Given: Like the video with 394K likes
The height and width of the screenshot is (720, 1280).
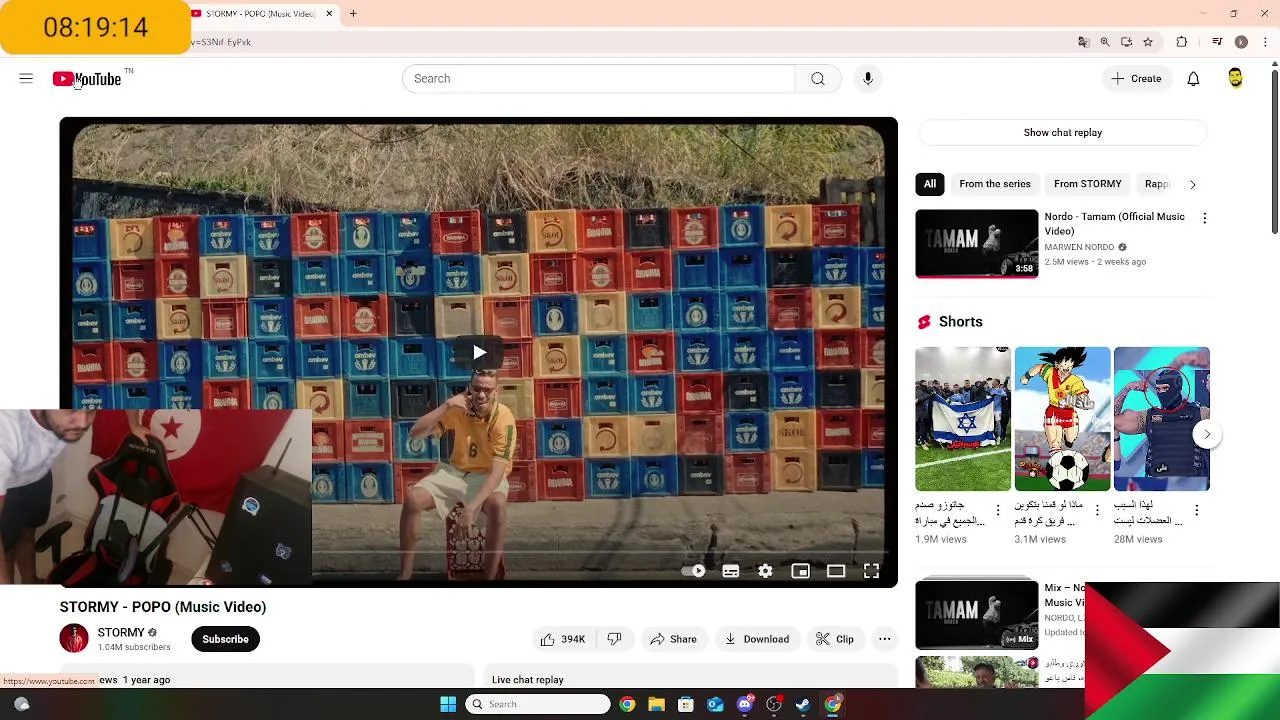Looking at the screenshot, I should (563, 639).
